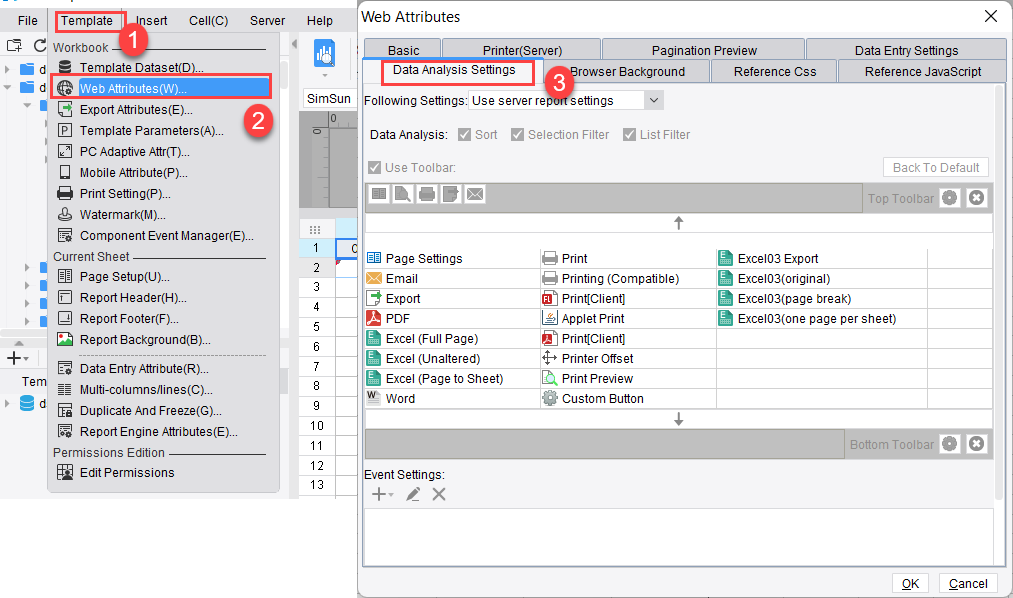The width and height of the screenshot is (1013, 598).
Task: Open the add-event dropdown arrow
Action: (x=392, y=494)
